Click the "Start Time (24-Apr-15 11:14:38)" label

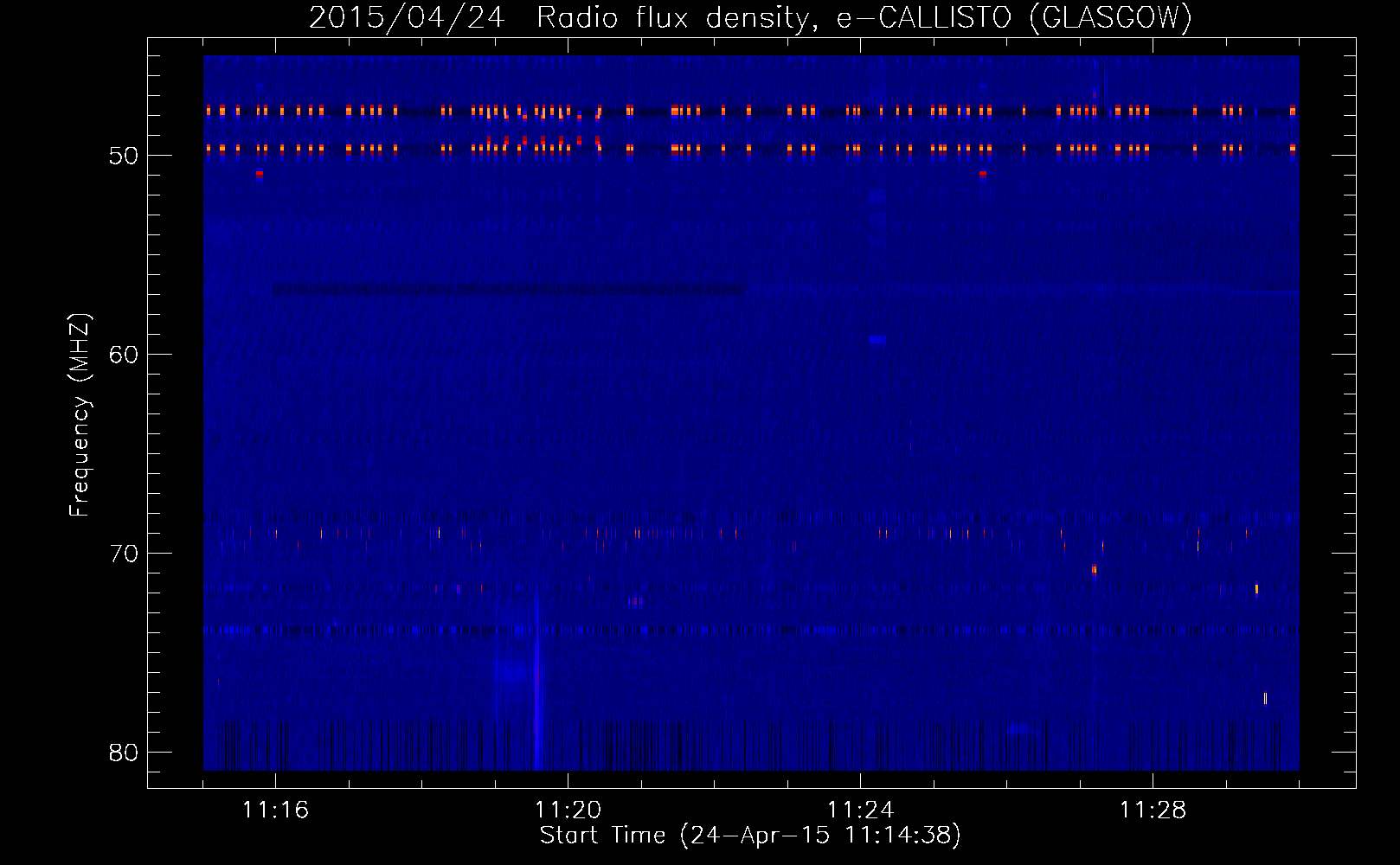pyautogui.click(x=750, y=836)
